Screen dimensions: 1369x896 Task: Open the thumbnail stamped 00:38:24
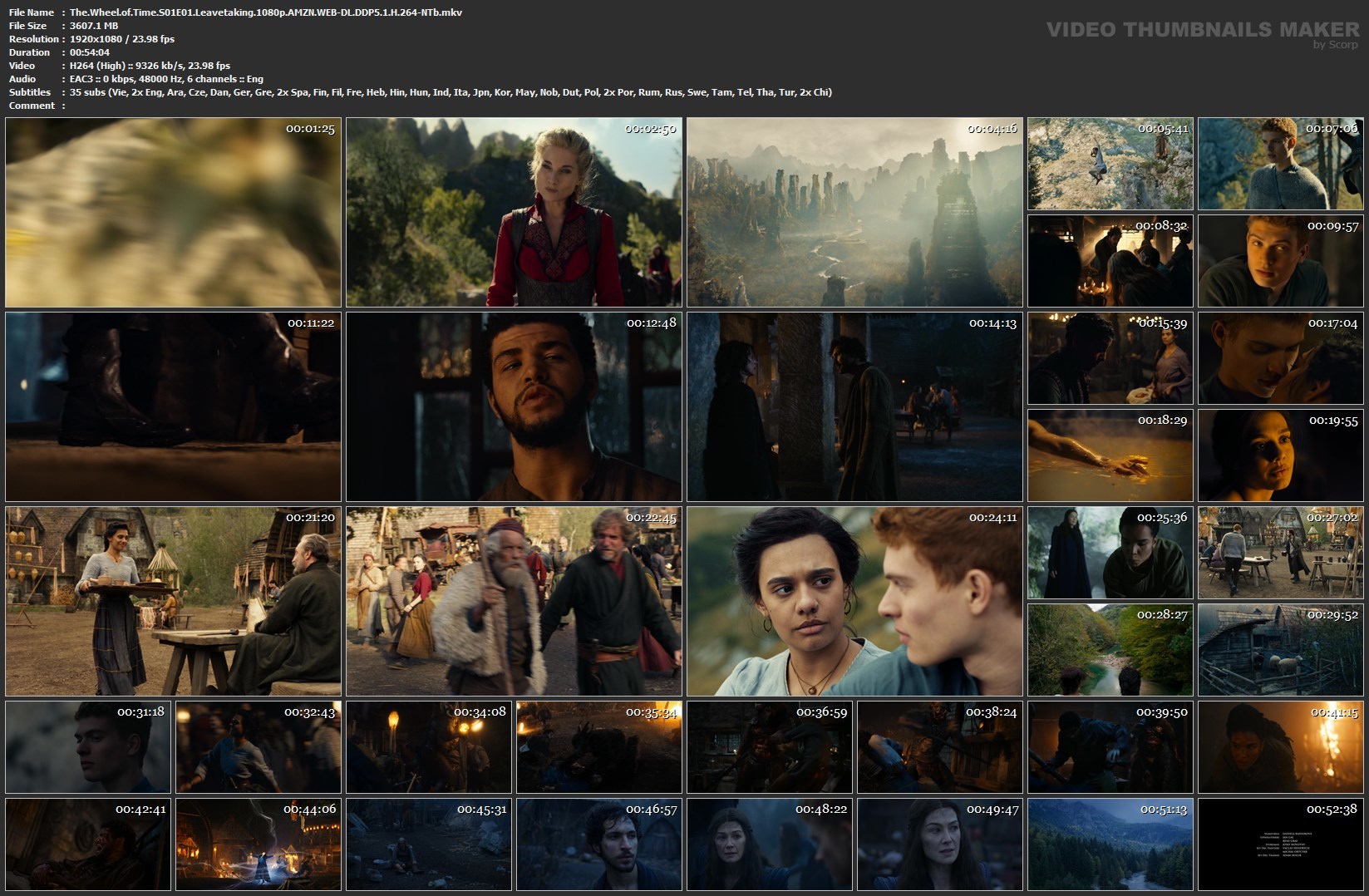pyautogui.click(x=940, y=747)
